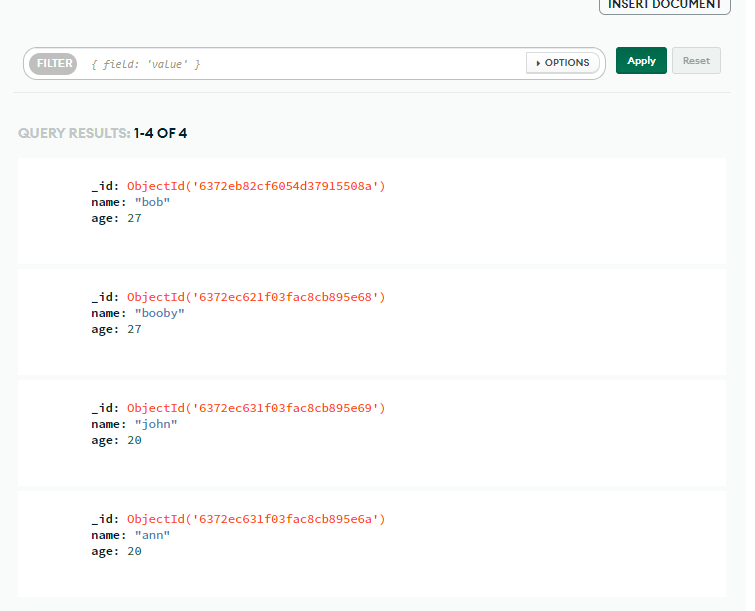Select the ObjectId ending in 5e68
The height and width of the screenshot is (611, 755).
[x=256, y=297]
